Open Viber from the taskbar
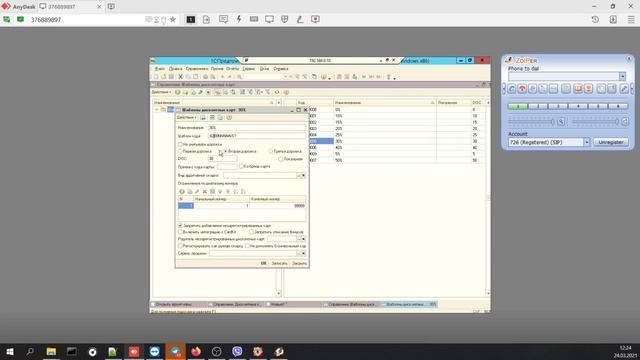This screenshot has width=640, height=360. point(237,351)
